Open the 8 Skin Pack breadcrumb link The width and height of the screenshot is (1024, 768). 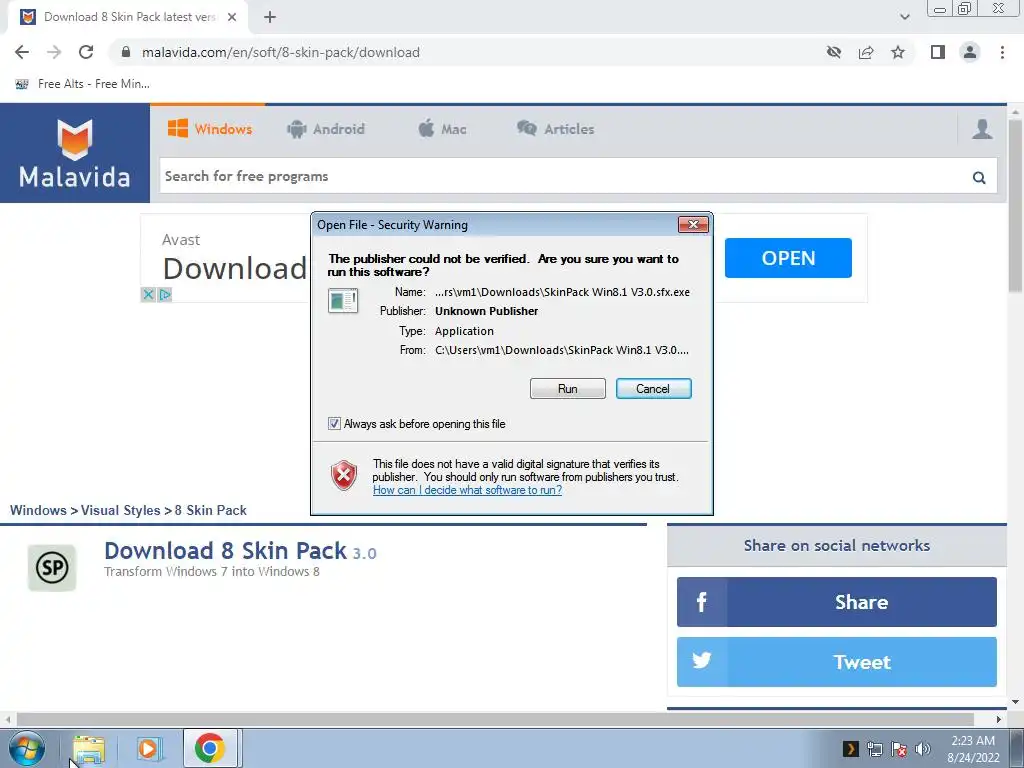point(210,510)
